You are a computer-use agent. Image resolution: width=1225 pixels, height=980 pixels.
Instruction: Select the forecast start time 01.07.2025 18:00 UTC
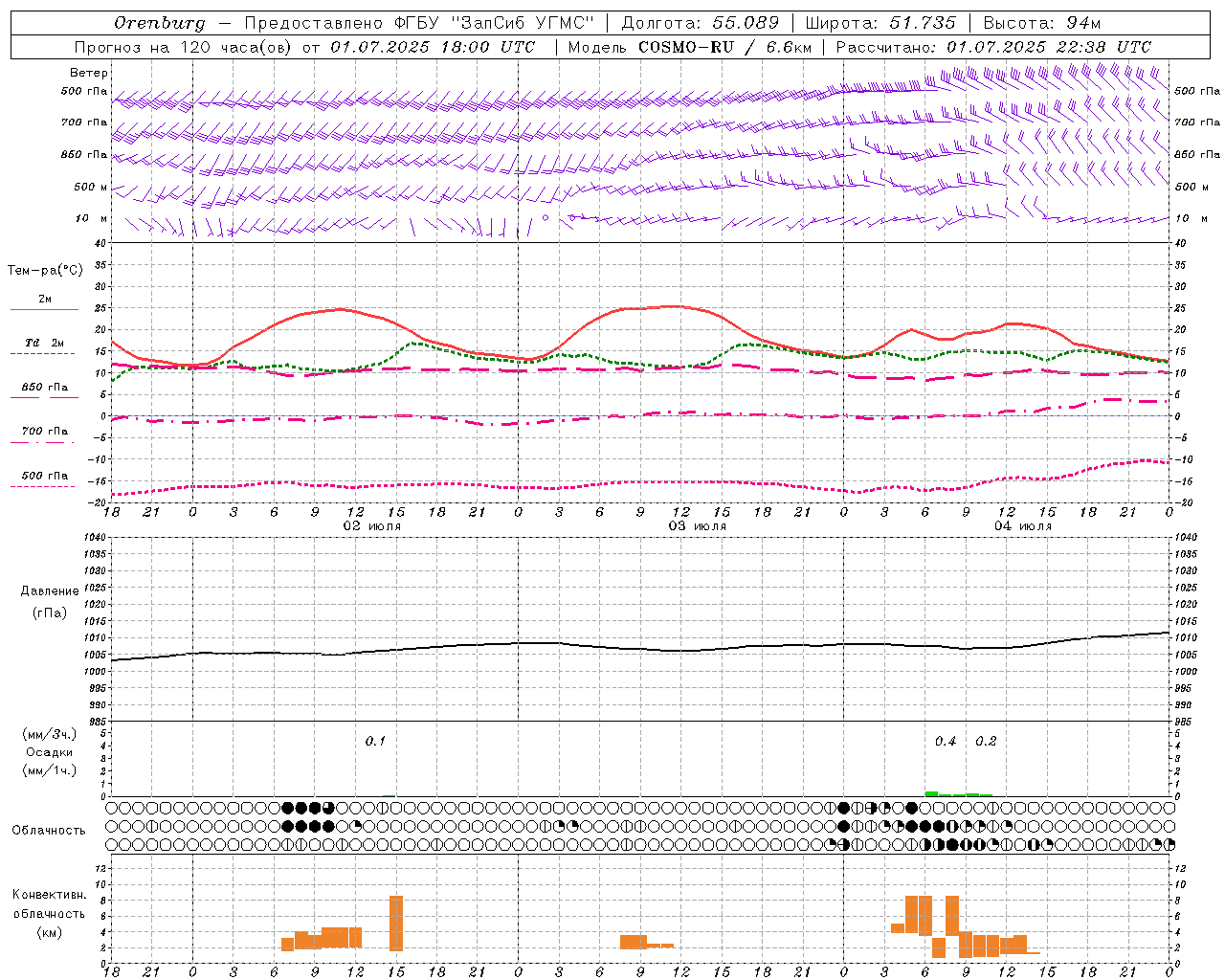pyautogui.click(x=433, y=47)
